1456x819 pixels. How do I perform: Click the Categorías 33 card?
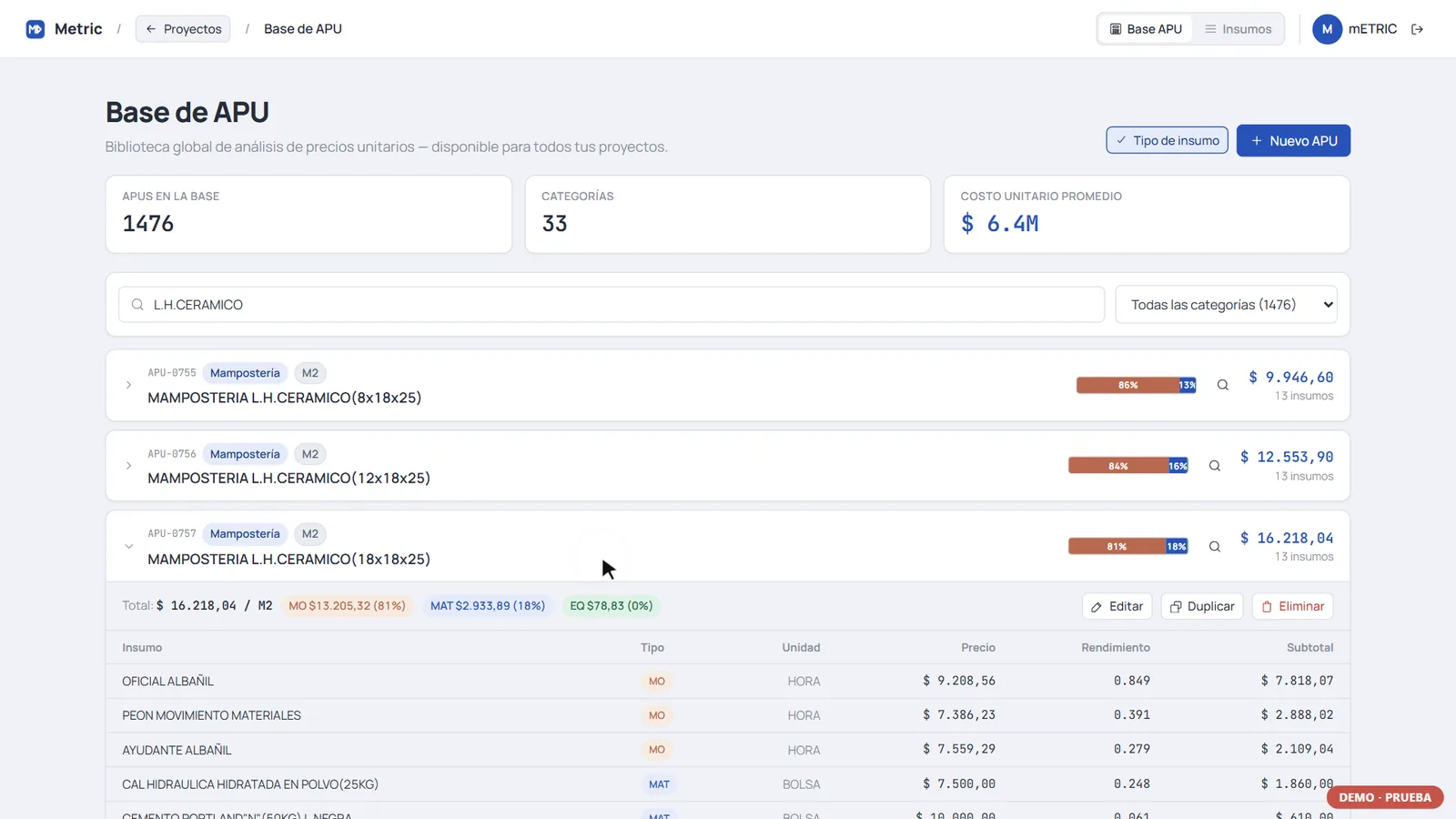coord(728,215)
